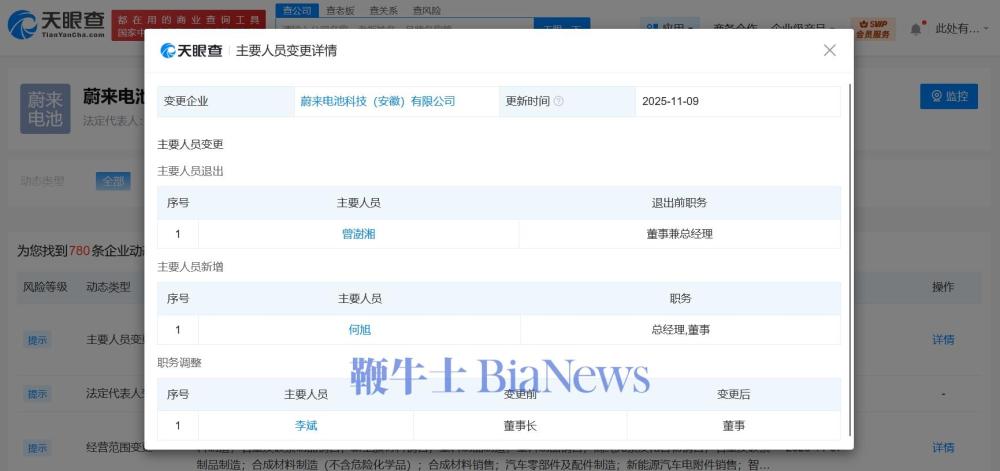1000x471 pixels.
Task: Click the 监控 monitor button
Action: 948,96
